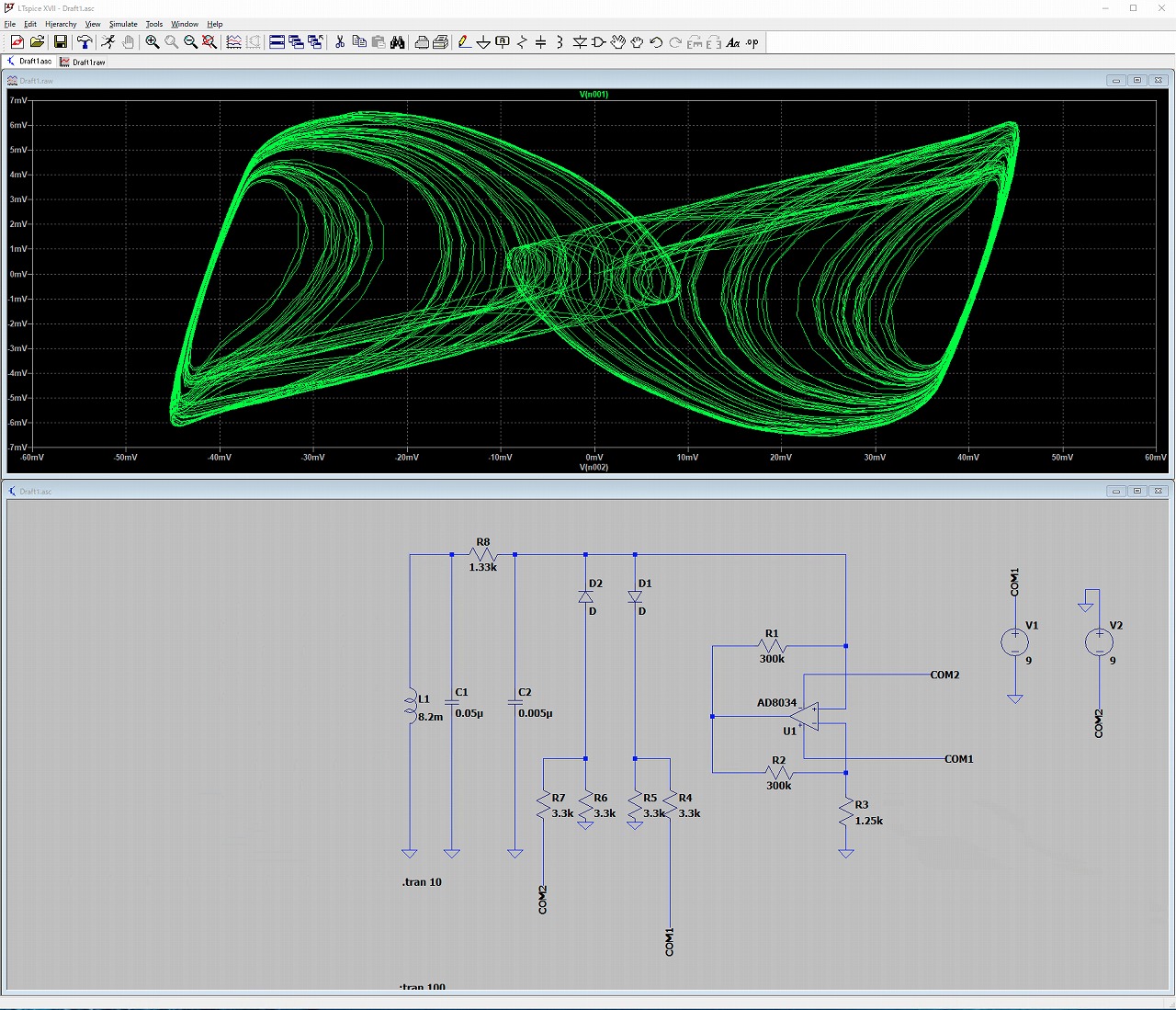1176x1010 pixels.
Task: Place a Ground symbol tool
Action: [483, 42]
